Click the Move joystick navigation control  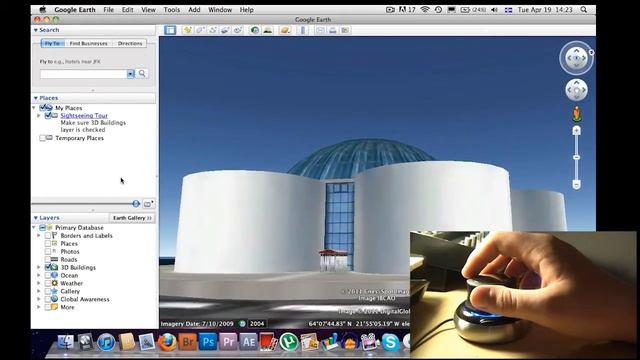[x=576, y=90]
